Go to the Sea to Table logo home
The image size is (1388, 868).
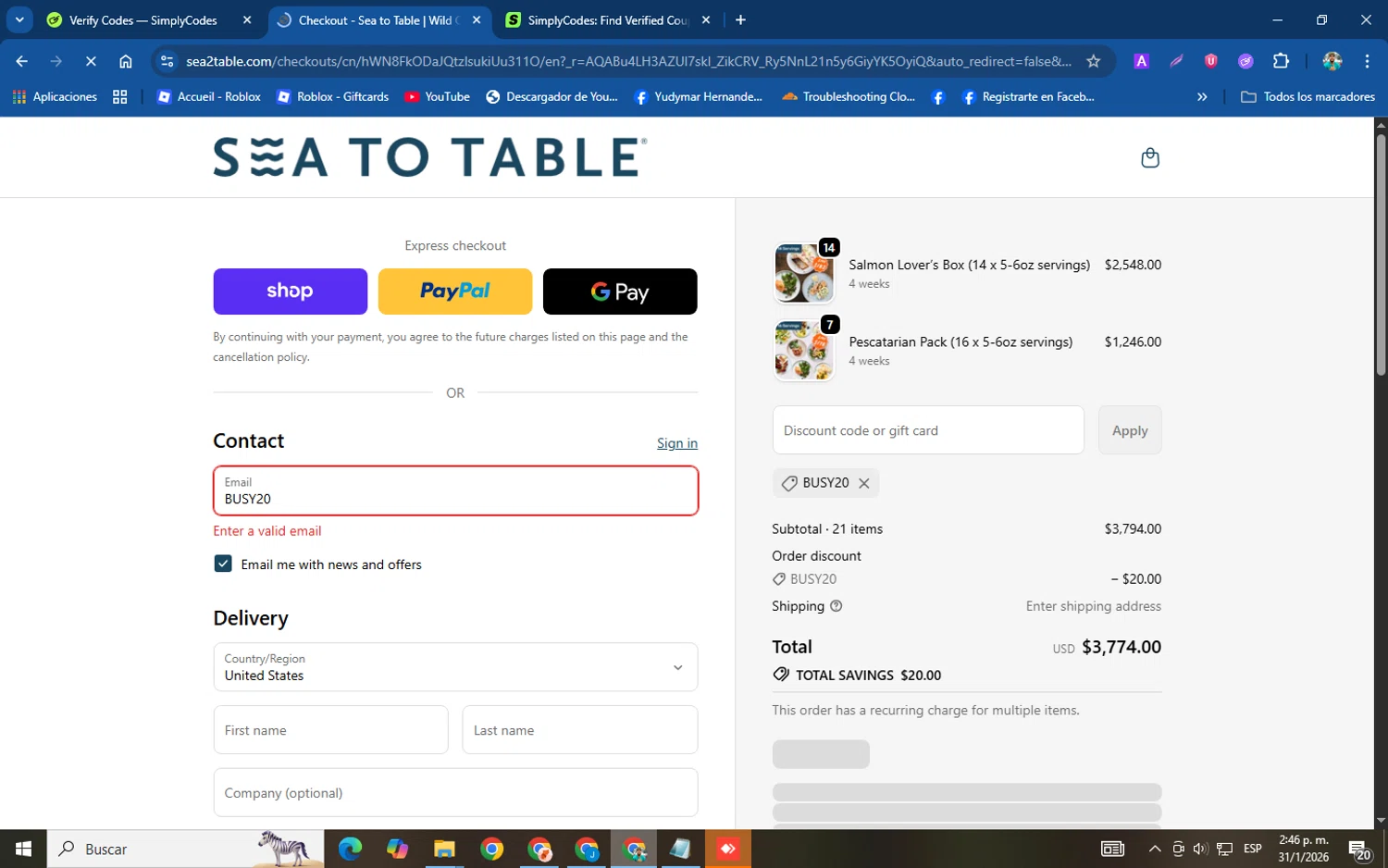pyautogui.click(x=430, y=157)
